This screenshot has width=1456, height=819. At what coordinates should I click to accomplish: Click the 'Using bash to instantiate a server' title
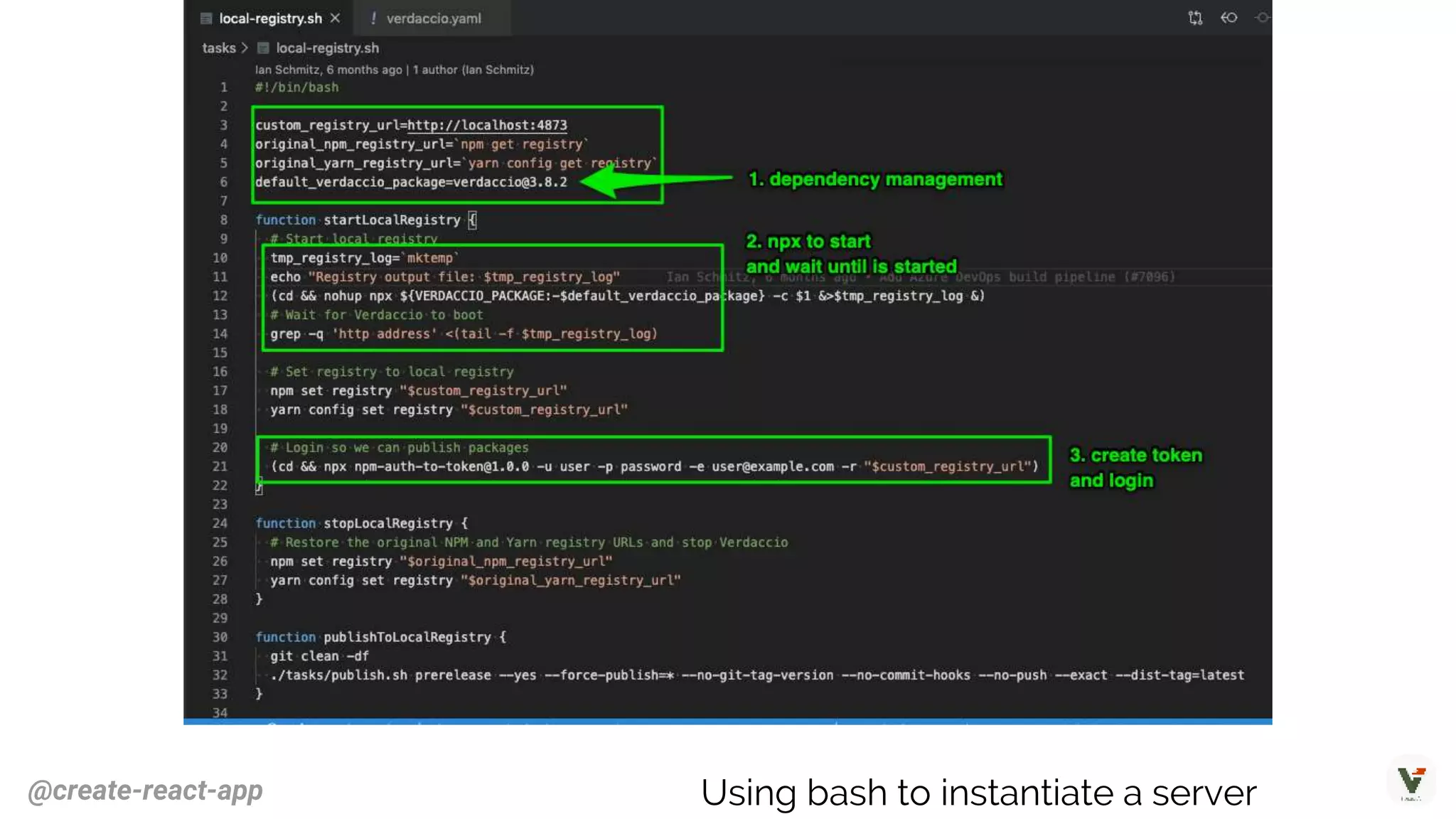click(979, 793)
